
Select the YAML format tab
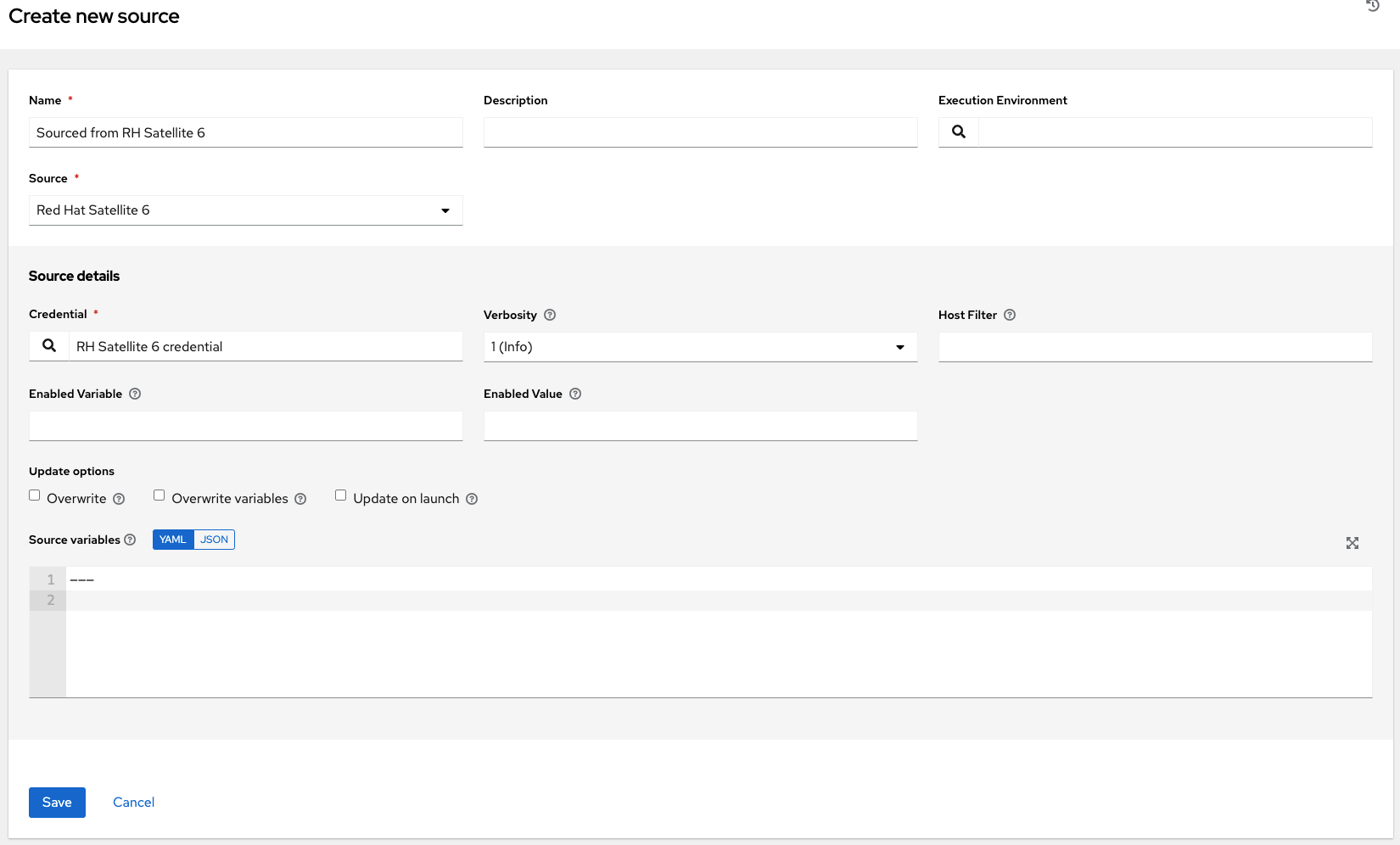172,540
